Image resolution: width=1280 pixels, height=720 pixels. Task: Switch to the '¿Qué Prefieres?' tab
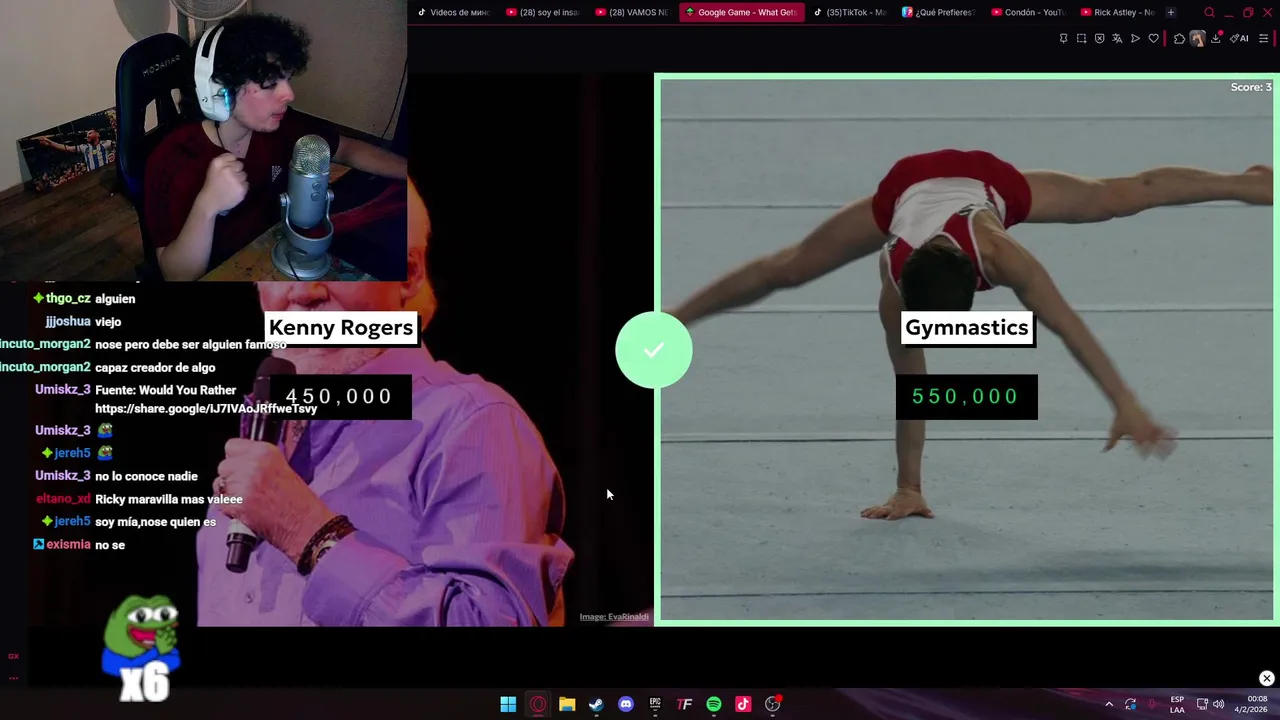tap(938, 12)
